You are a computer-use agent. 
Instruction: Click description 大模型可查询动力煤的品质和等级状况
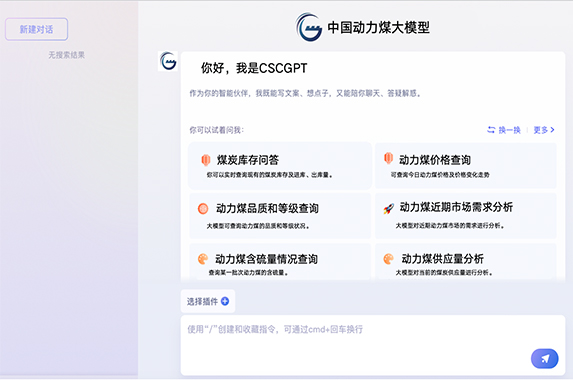[x=258, y=226]
